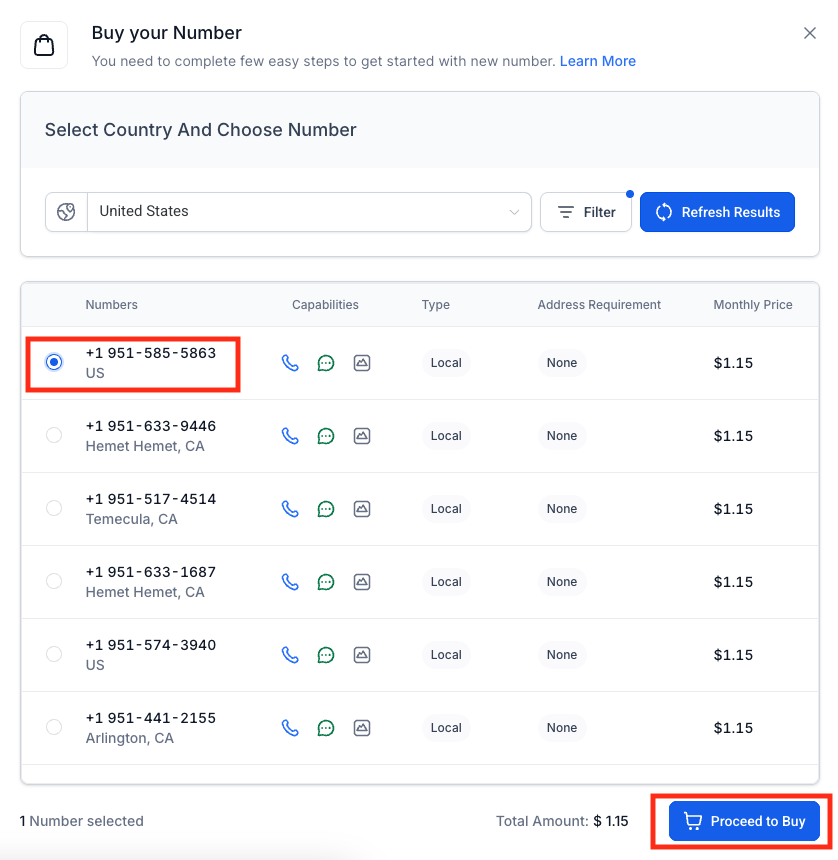Click the phone icon in the +1 951-633-1687 row
Image resolution: width=838 pixels, height=860 pixels.
(290, 582)
